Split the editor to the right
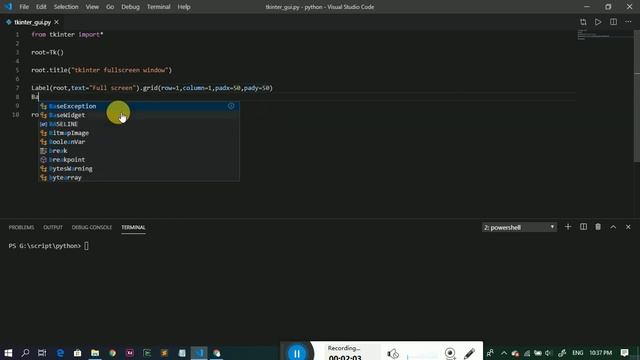The image size is (640, 360). click(613, 22)
